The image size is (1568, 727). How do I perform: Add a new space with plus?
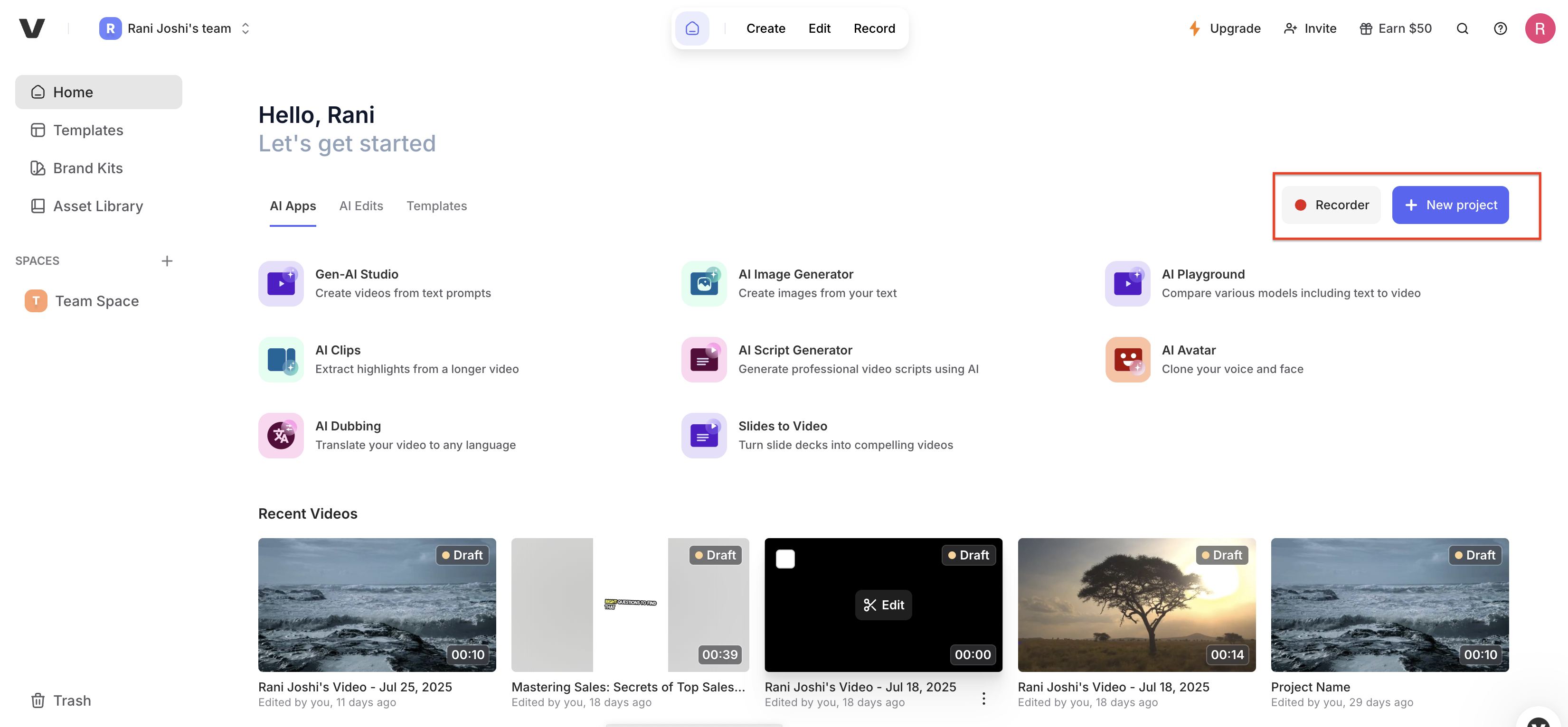click(x=167, y=261)
